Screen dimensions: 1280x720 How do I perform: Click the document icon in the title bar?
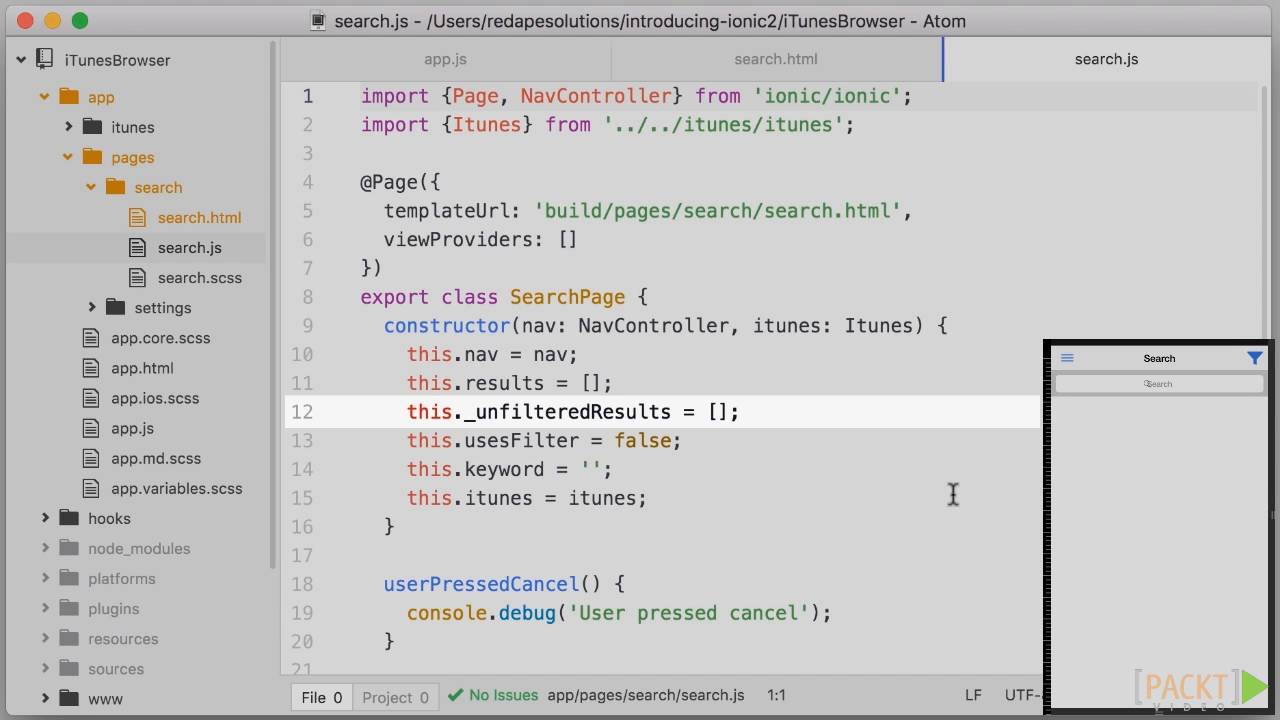tap(318, 21)
